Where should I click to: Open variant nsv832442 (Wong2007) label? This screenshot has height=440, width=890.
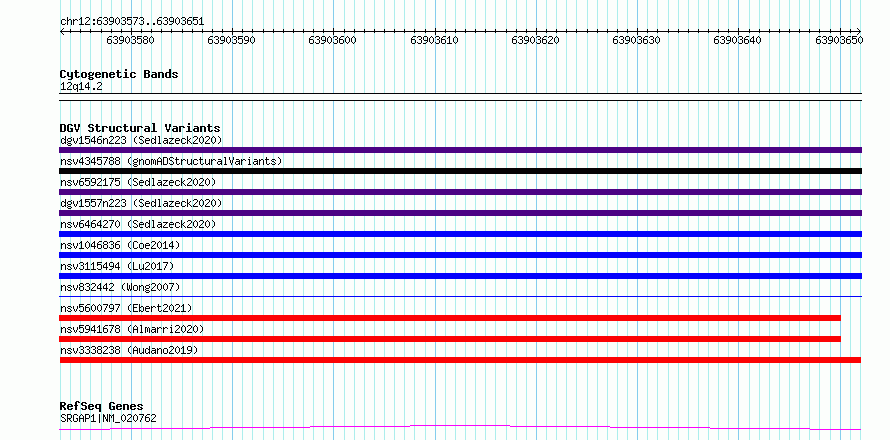120,287
